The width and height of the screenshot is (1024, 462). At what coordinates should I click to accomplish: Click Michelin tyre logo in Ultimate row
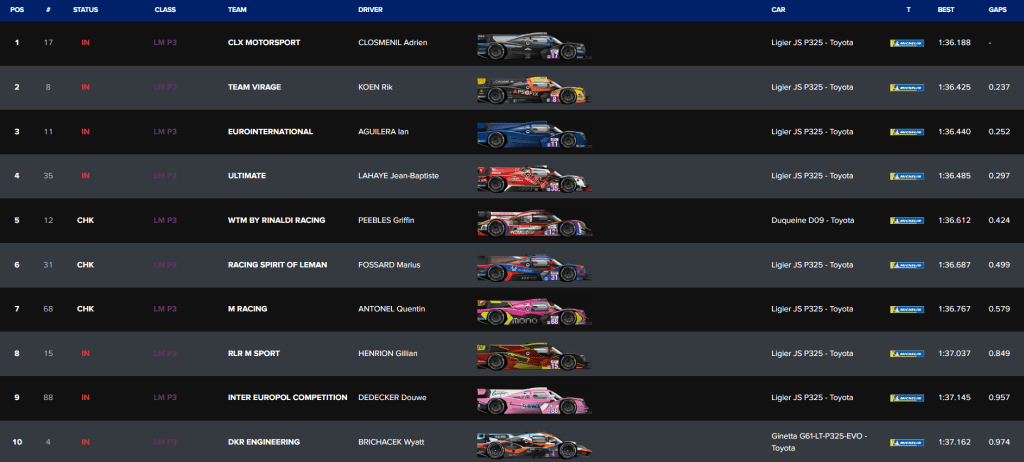pyautogui.click(x=906, y=176)
